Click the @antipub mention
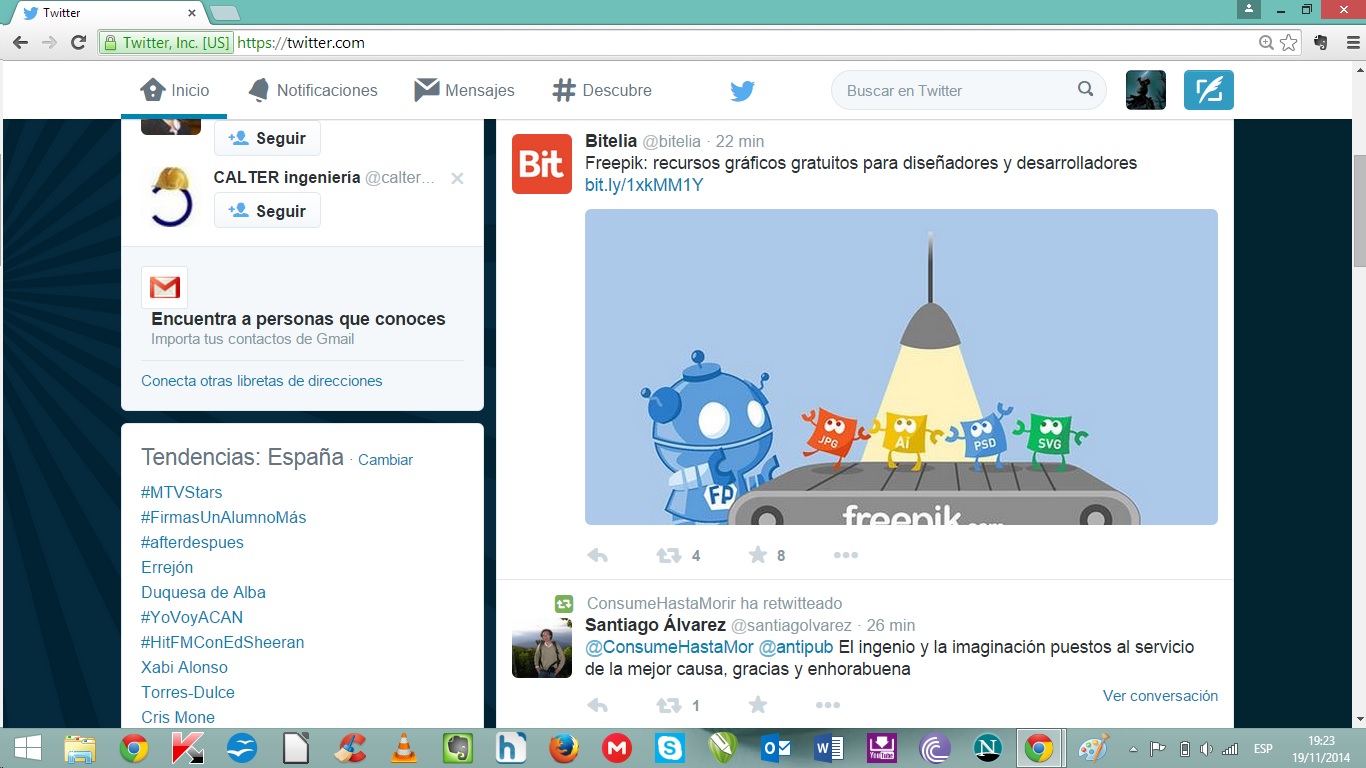 coord(796,647)
